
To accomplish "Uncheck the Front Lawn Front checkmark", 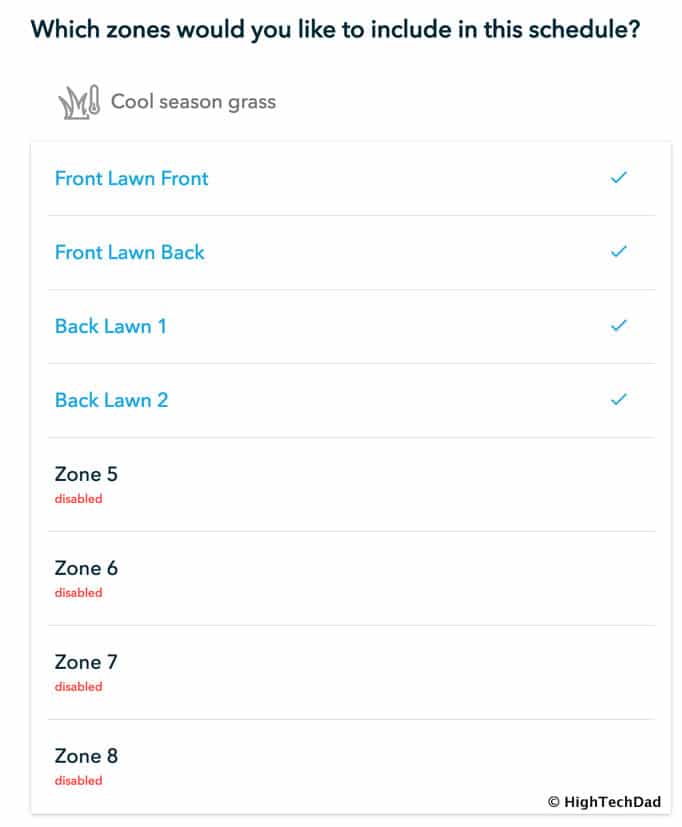I will 619,178.
